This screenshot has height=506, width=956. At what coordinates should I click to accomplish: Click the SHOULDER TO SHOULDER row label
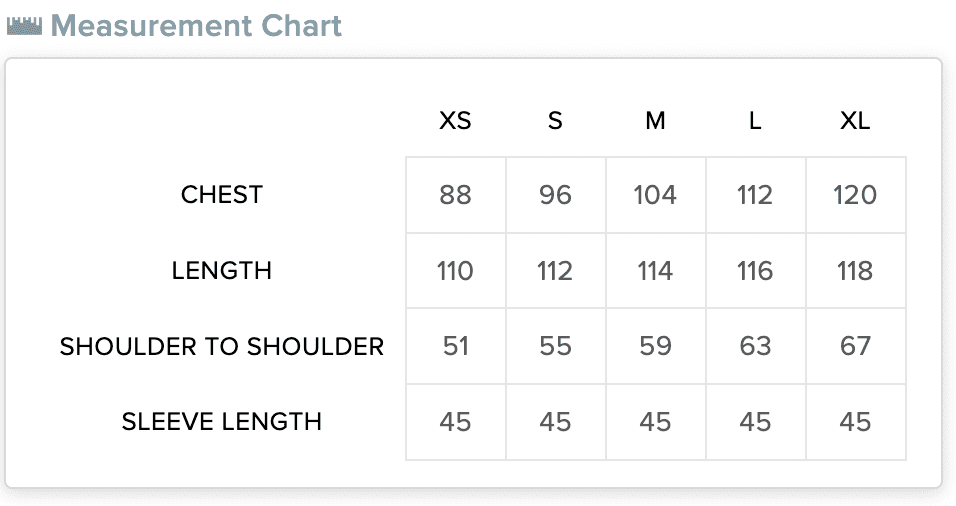point(222,346)
